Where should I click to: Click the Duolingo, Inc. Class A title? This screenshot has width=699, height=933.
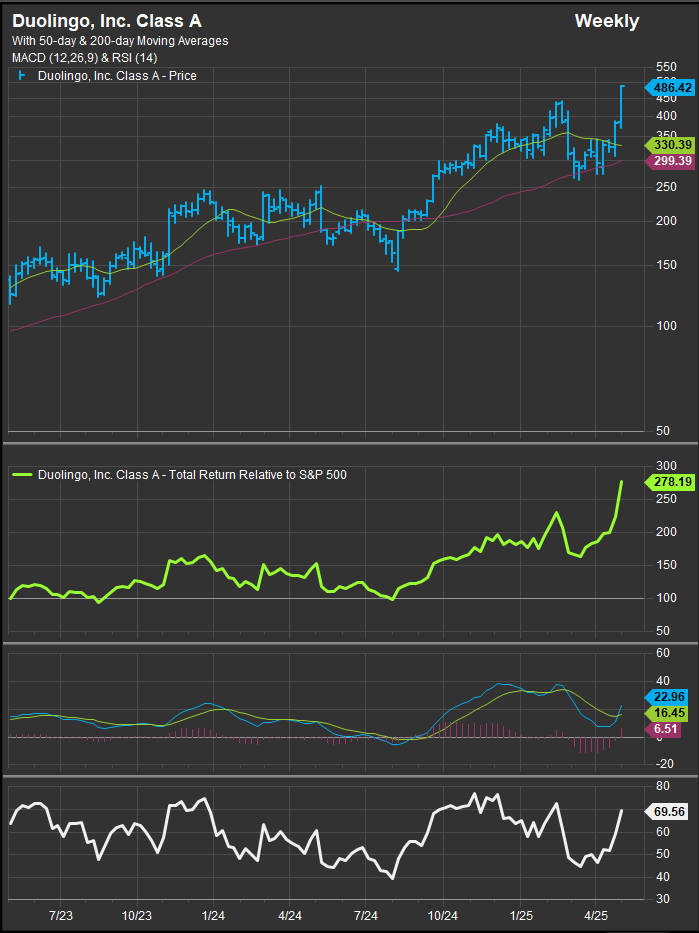107,21
